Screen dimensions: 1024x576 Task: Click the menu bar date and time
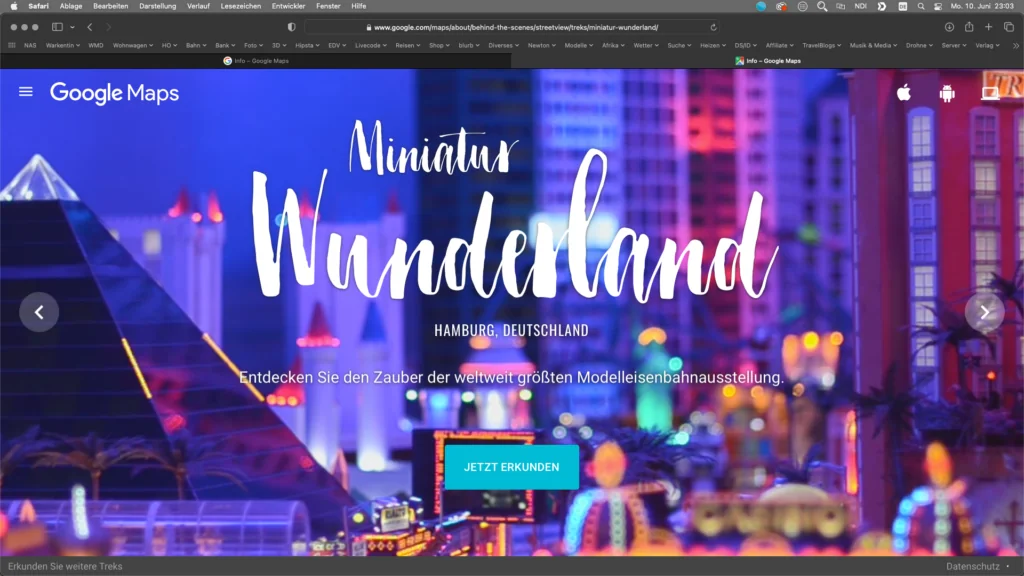[982, 6]
